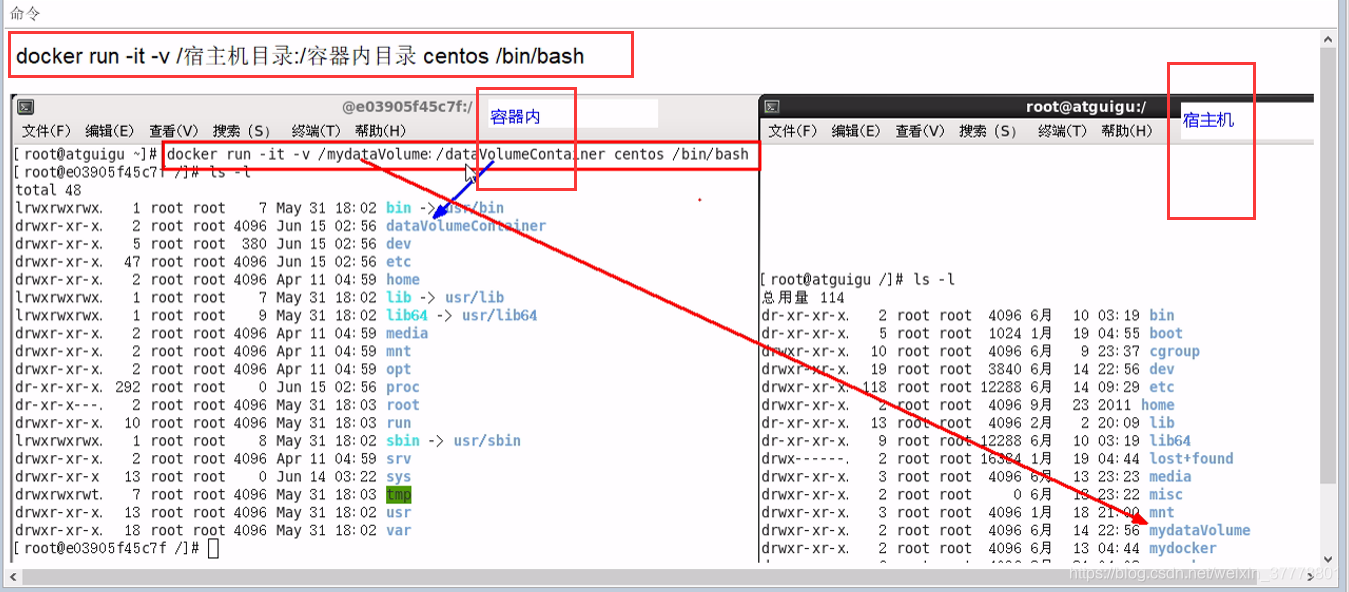1349x592 pixels.
Task: Open 终端(T) menu in the root@atguigu terminal
Action: pos(1061,131)
